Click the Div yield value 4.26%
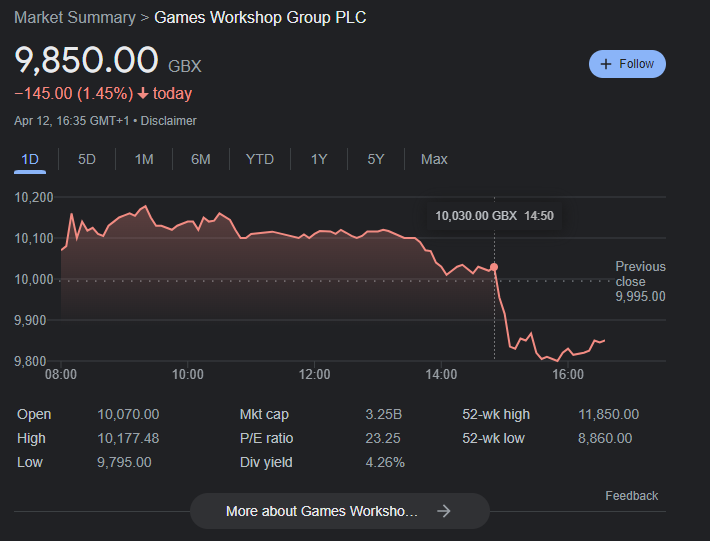 [385, 462]
